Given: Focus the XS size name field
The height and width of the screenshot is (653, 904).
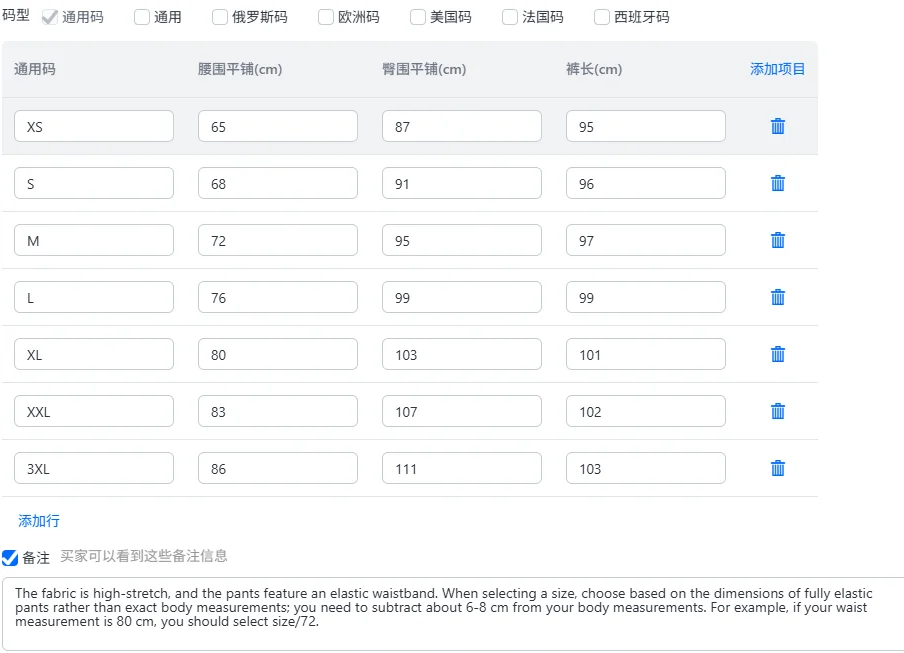Looking at the screenshot, I should pos(94,126).
